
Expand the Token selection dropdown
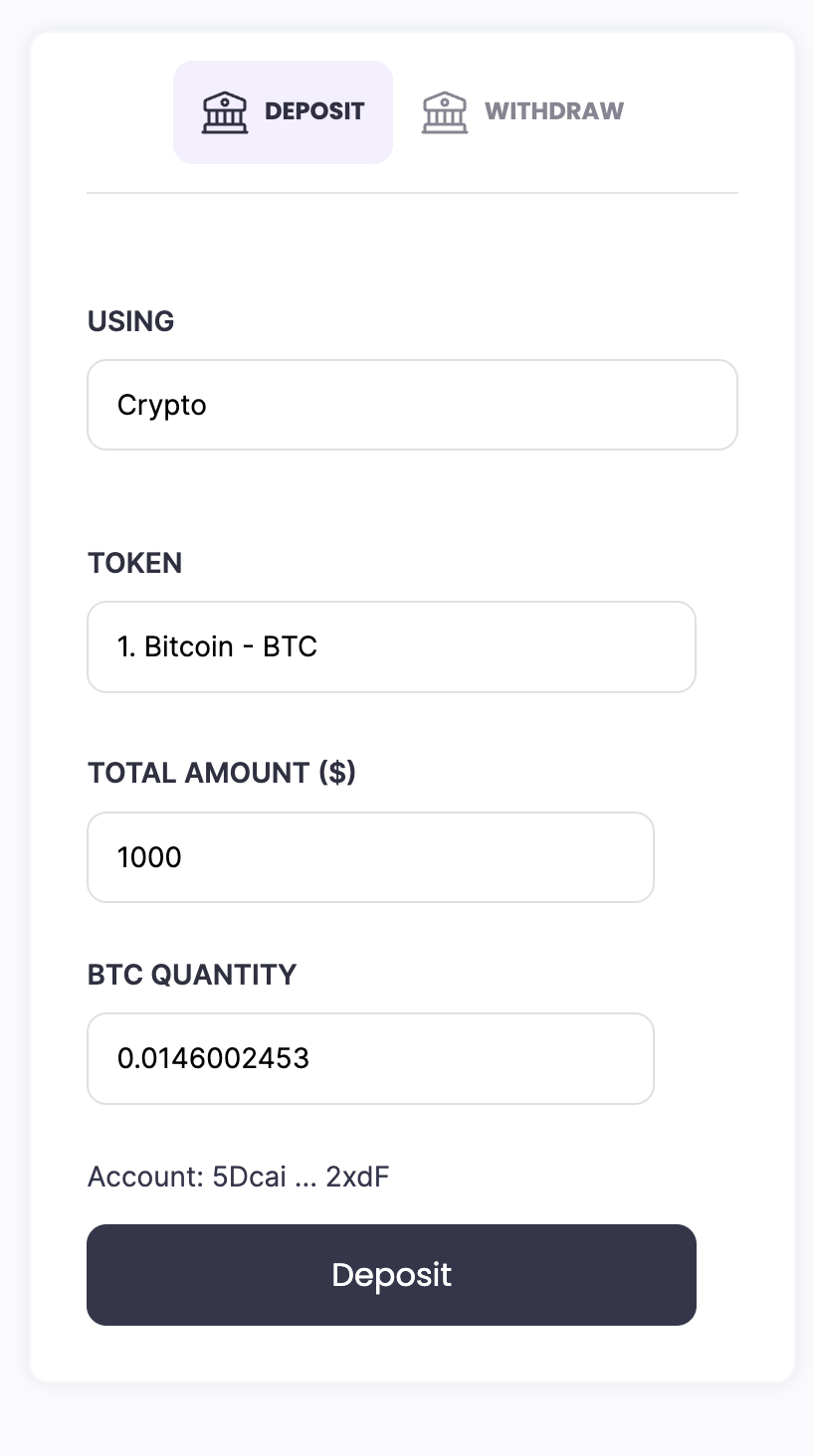391,646
